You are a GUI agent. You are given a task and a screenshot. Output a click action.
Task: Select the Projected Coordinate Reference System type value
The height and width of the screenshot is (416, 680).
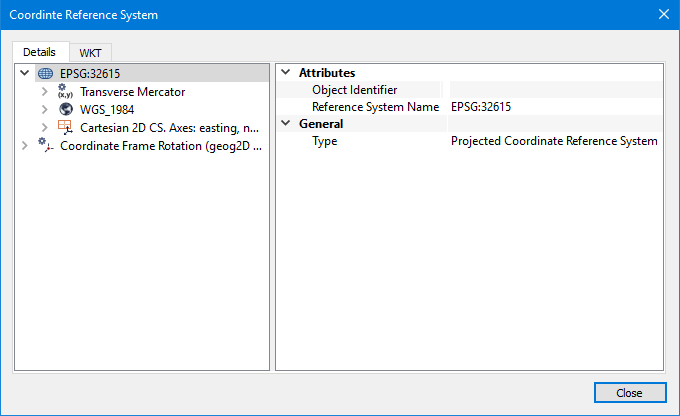coord(555,141)
